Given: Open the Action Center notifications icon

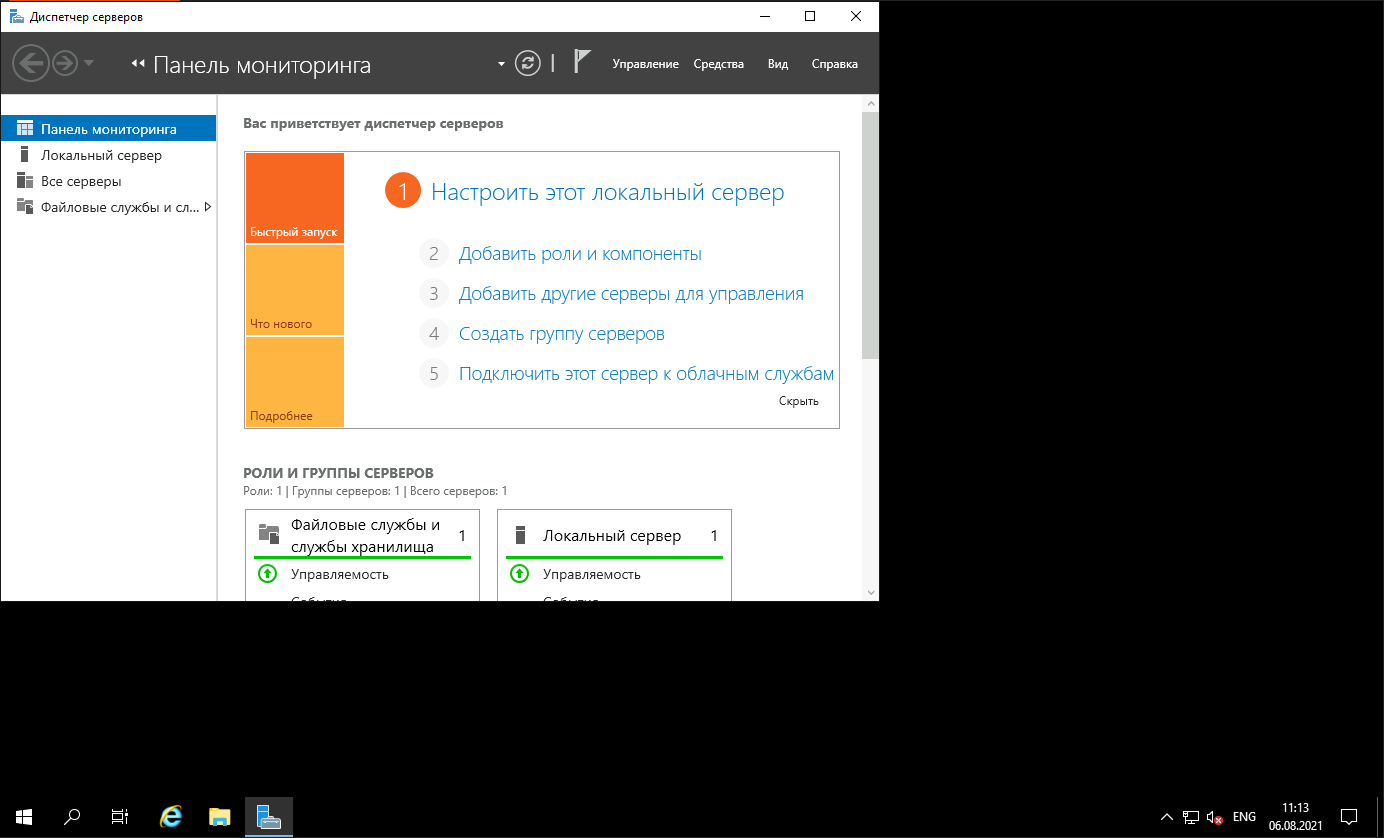Looking at the screenshot, I should (x=1348, y=817).
